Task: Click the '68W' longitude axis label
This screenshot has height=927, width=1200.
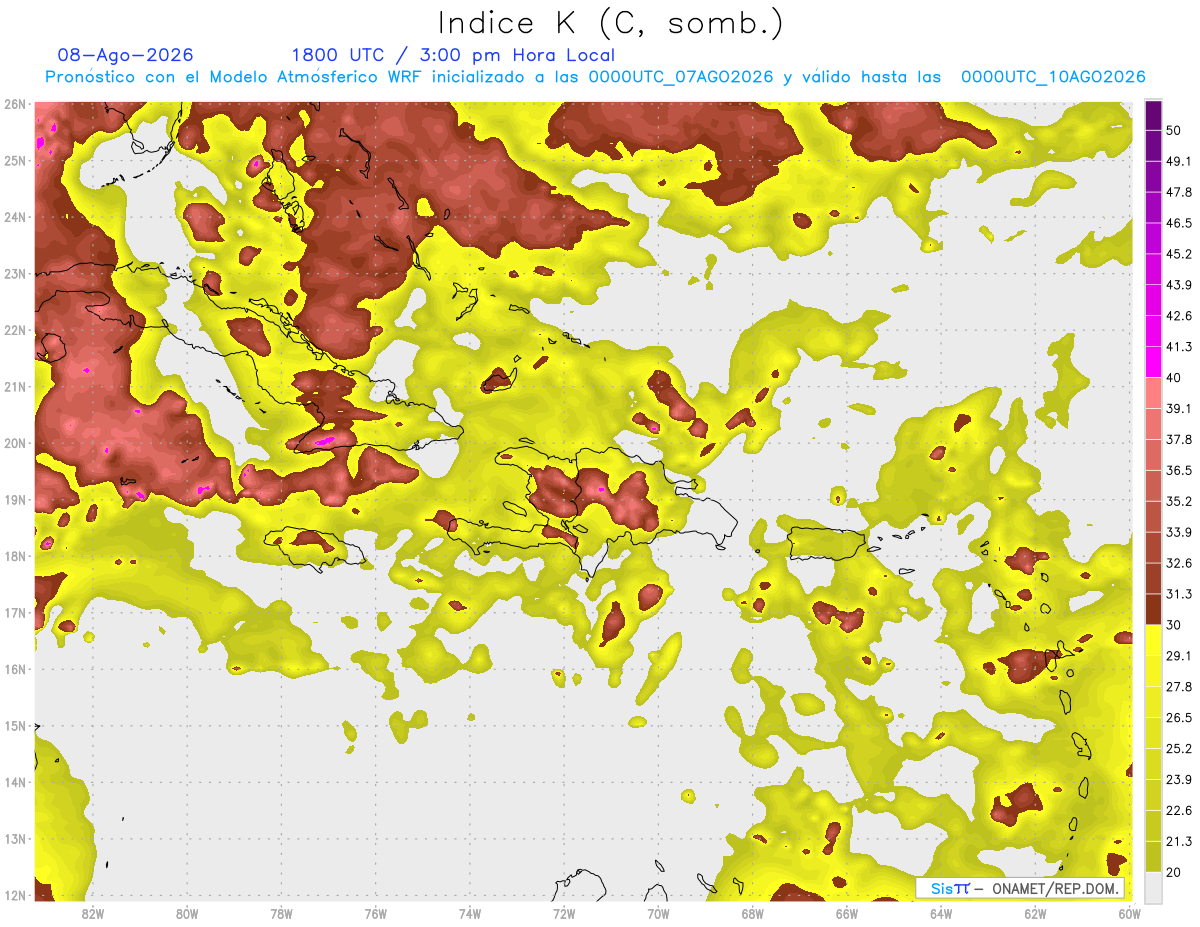Action: 753,913
